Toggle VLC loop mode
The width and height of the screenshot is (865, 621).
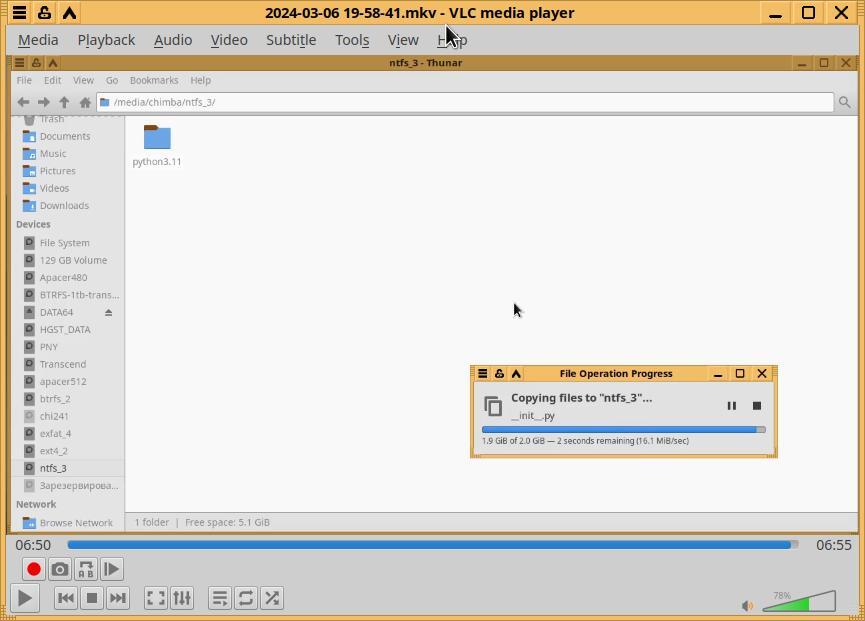click(x=246, y=598)
